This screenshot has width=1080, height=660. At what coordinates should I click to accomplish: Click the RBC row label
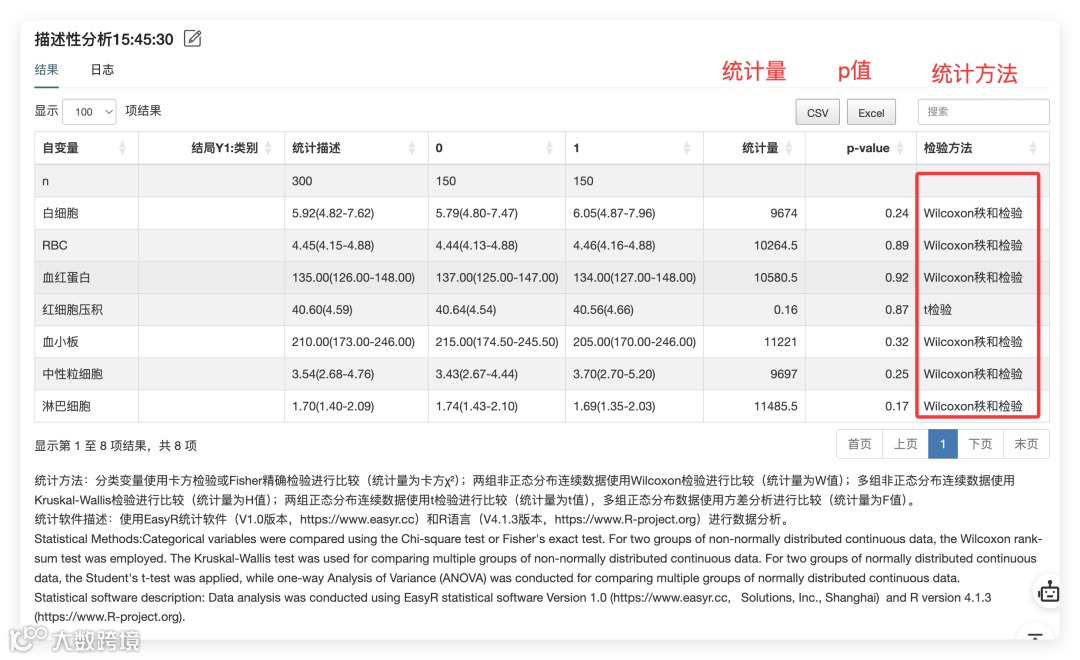point(54,245)
